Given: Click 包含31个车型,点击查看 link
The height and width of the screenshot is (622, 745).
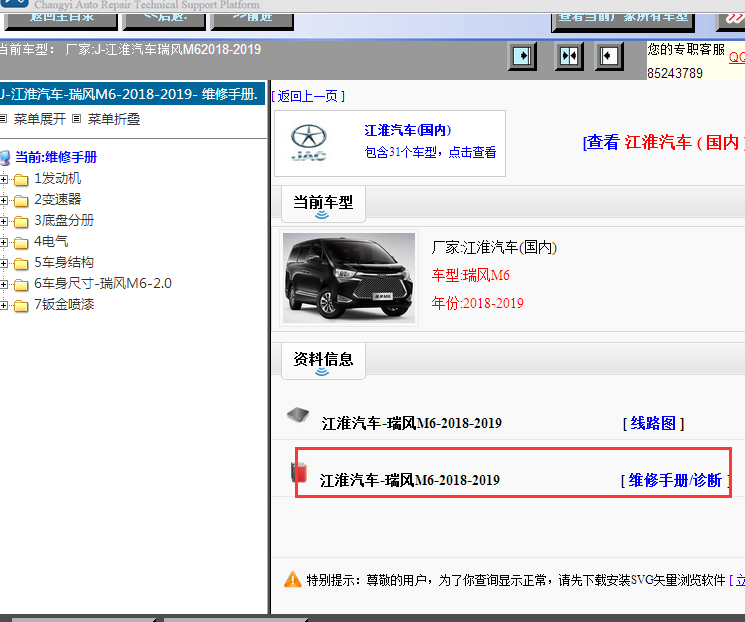Looking at the screenshot, I should pos(430,153).
